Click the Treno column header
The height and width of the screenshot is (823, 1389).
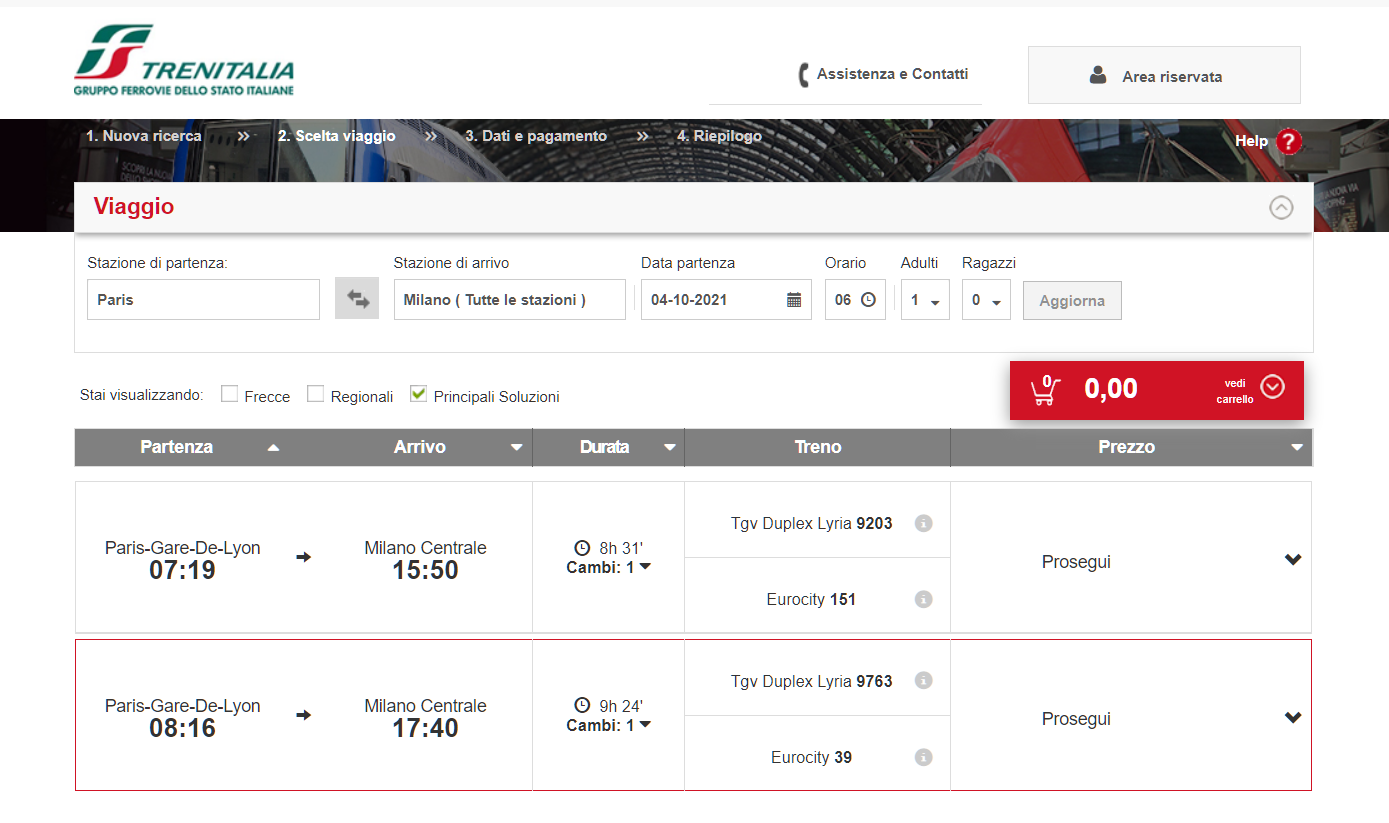click(818, 447)
